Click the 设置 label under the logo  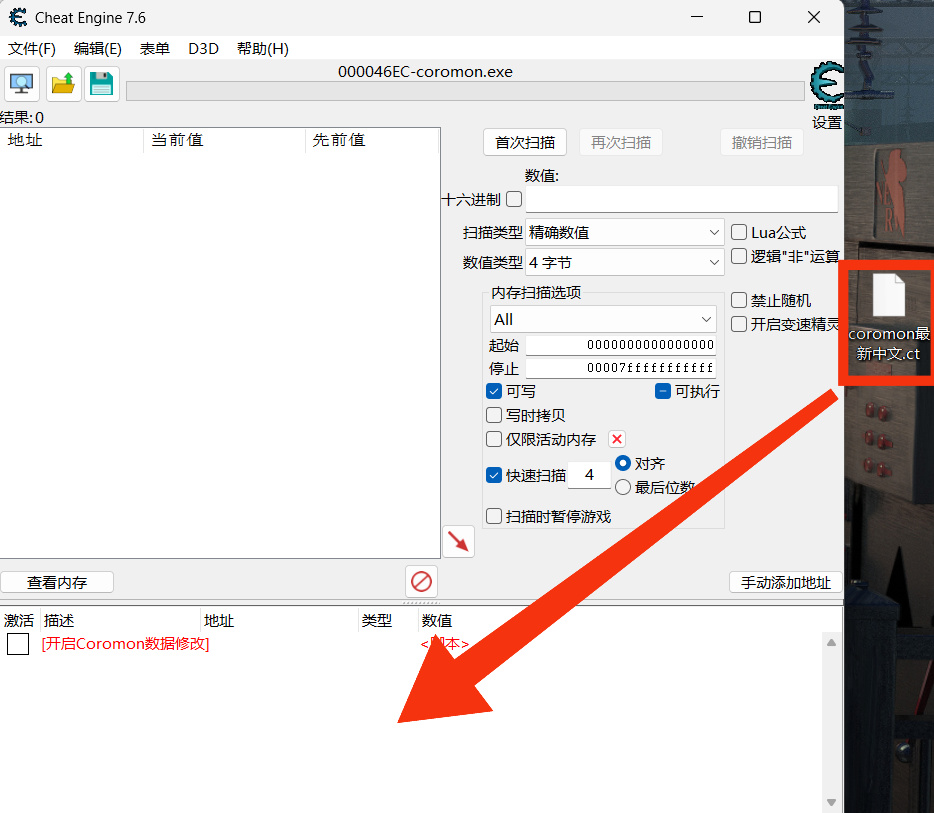(827, 123)
